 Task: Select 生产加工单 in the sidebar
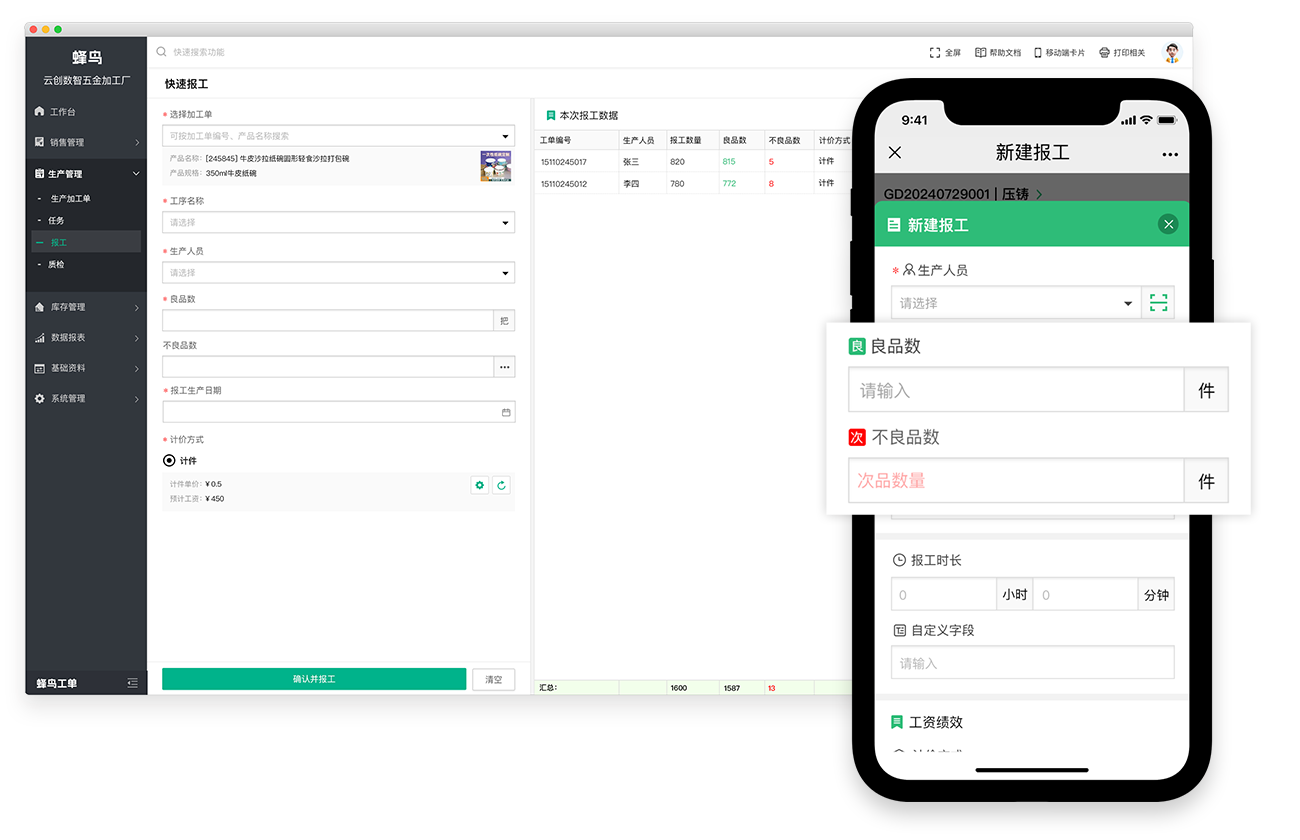70,199
